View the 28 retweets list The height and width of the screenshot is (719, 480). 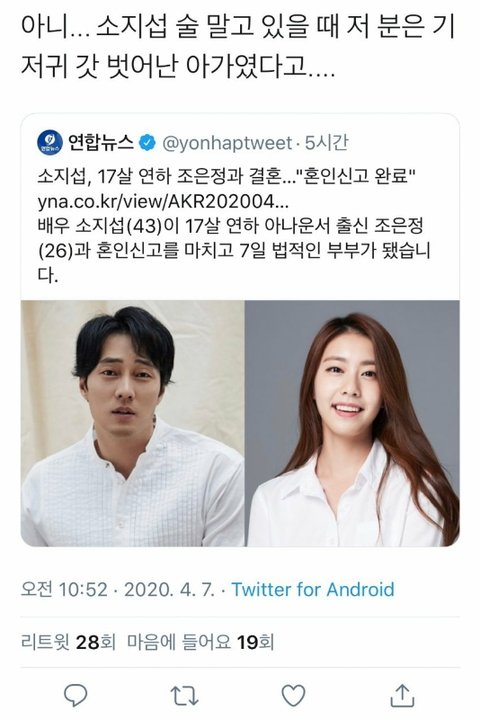click(68, 642)
